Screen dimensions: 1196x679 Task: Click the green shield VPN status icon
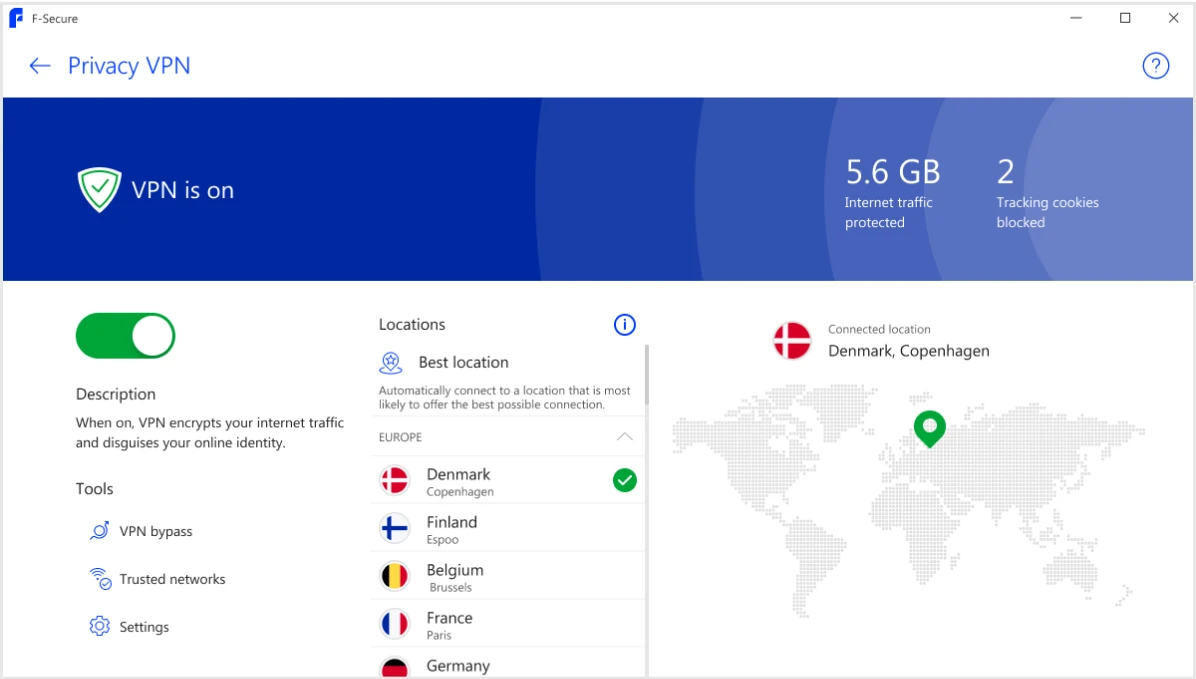[x=99, y=190]
